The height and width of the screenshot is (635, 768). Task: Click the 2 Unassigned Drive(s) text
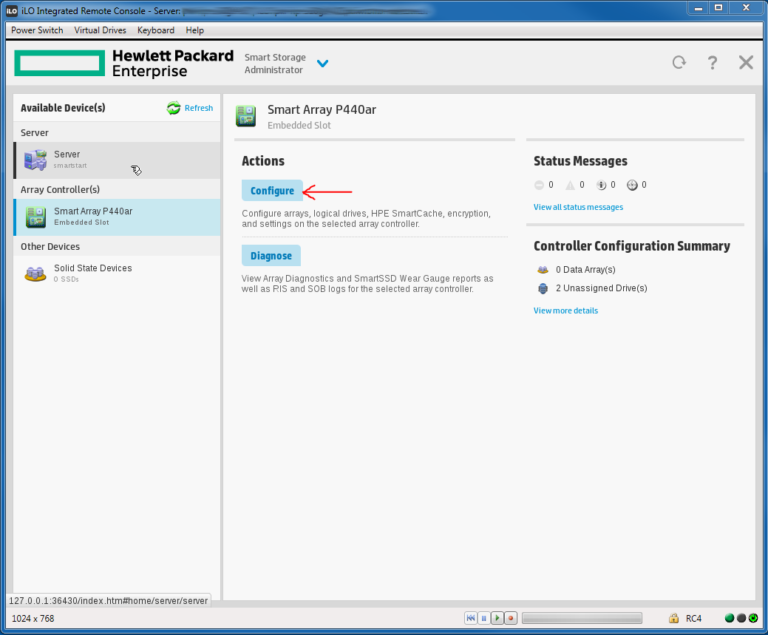tap(601, 288)
